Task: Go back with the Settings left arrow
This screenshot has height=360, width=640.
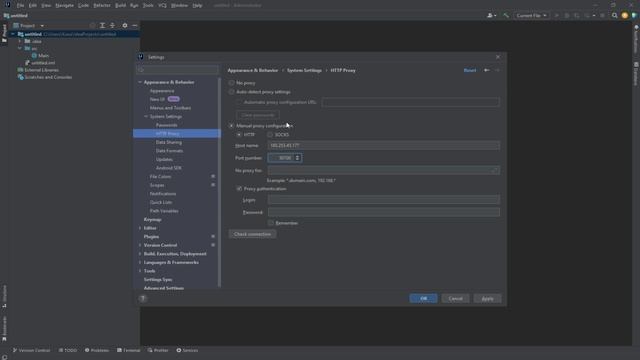Action: coord(487,70)
